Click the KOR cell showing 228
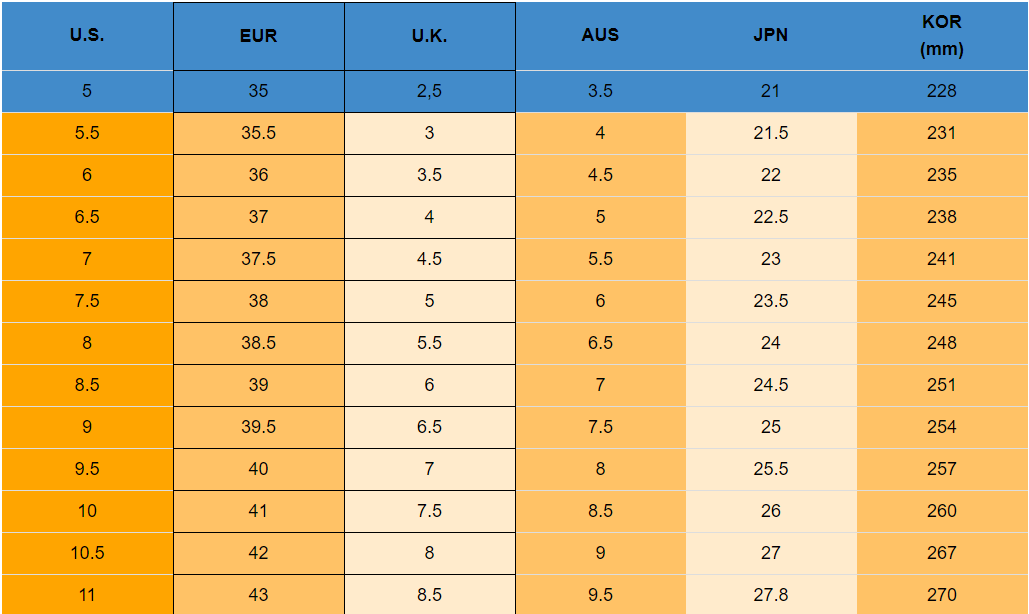Image resolution: width=1029 pixels, height=614 pixels. 941,91
